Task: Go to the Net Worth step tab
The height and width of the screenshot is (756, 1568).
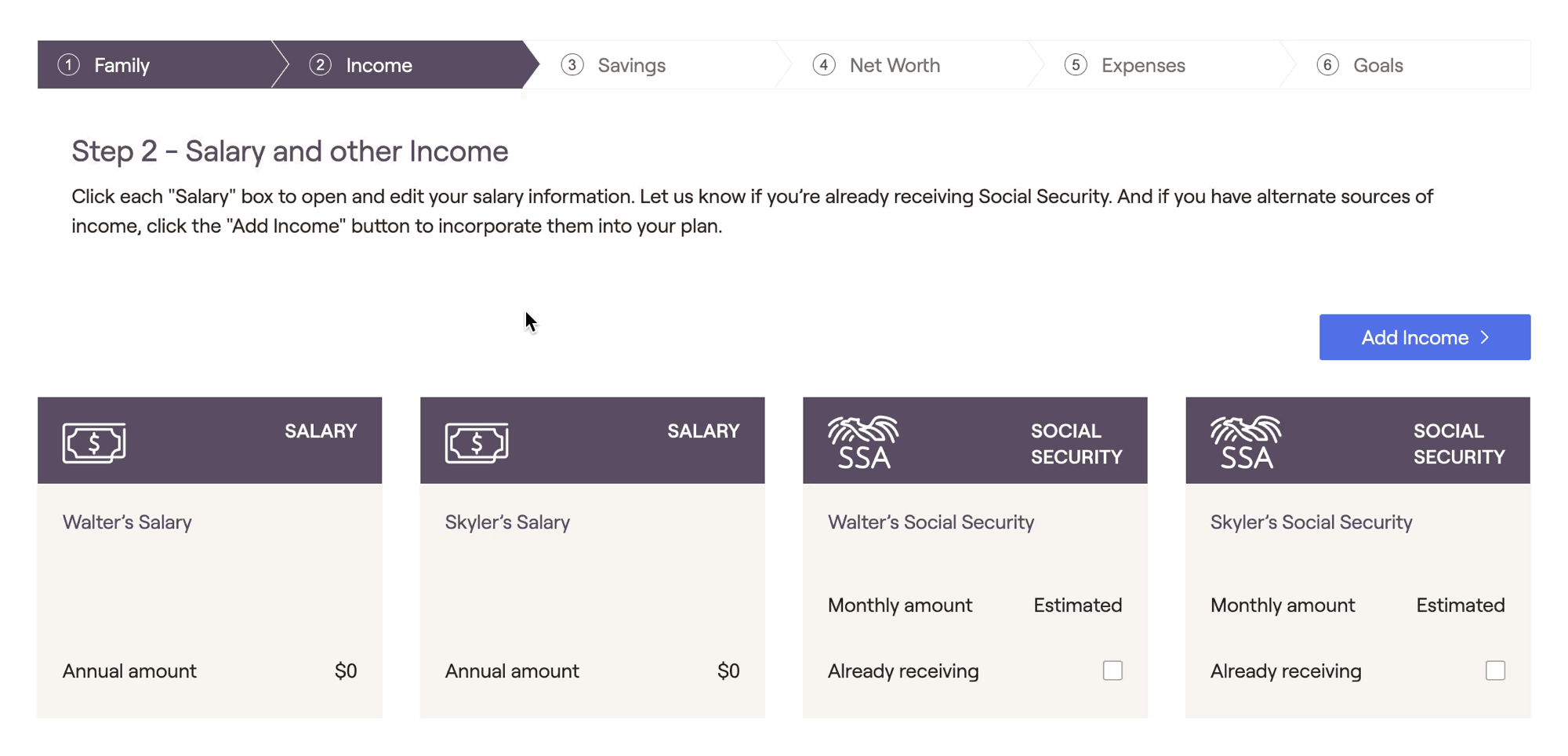Action: click(x=895, y=65)
